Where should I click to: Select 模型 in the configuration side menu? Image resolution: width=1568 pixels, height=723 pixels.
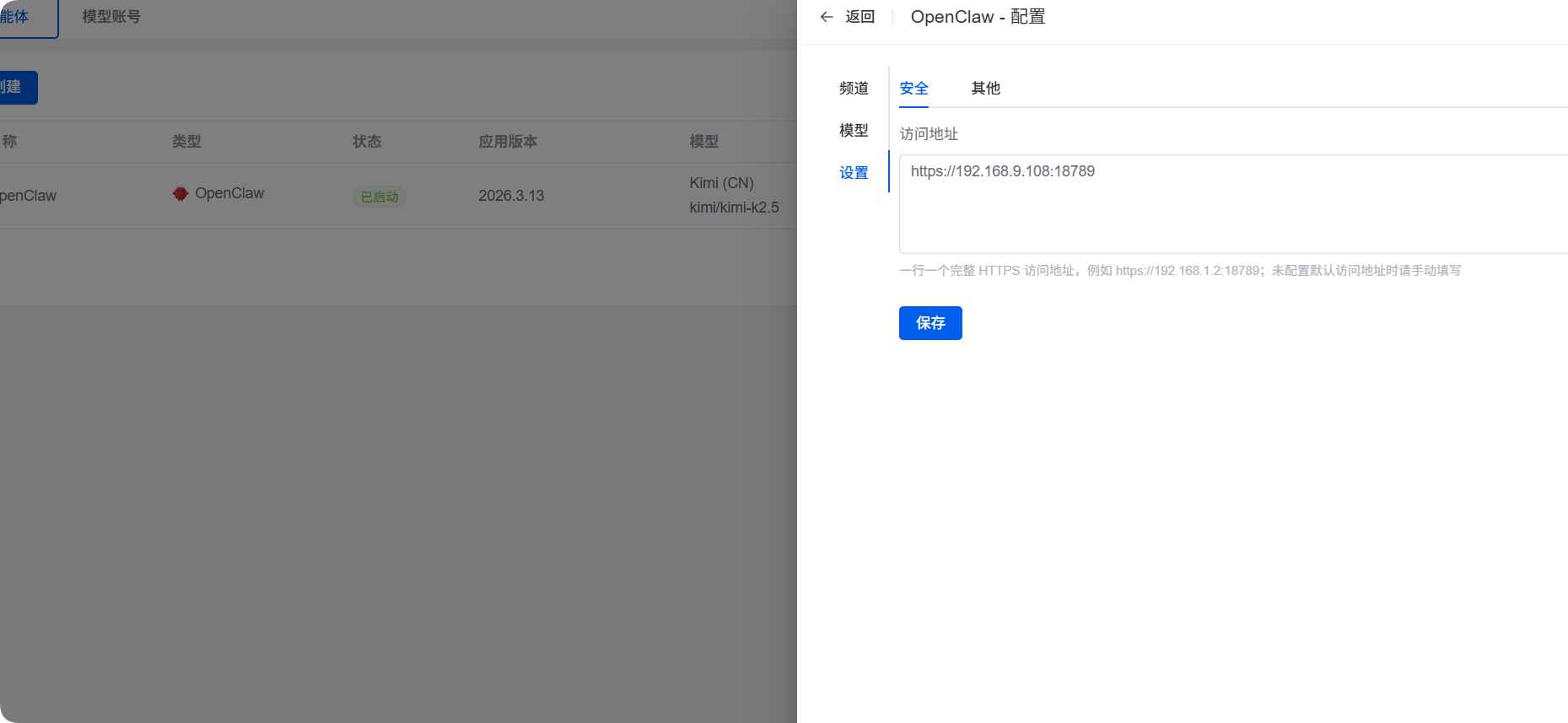[x=854, y=130]
